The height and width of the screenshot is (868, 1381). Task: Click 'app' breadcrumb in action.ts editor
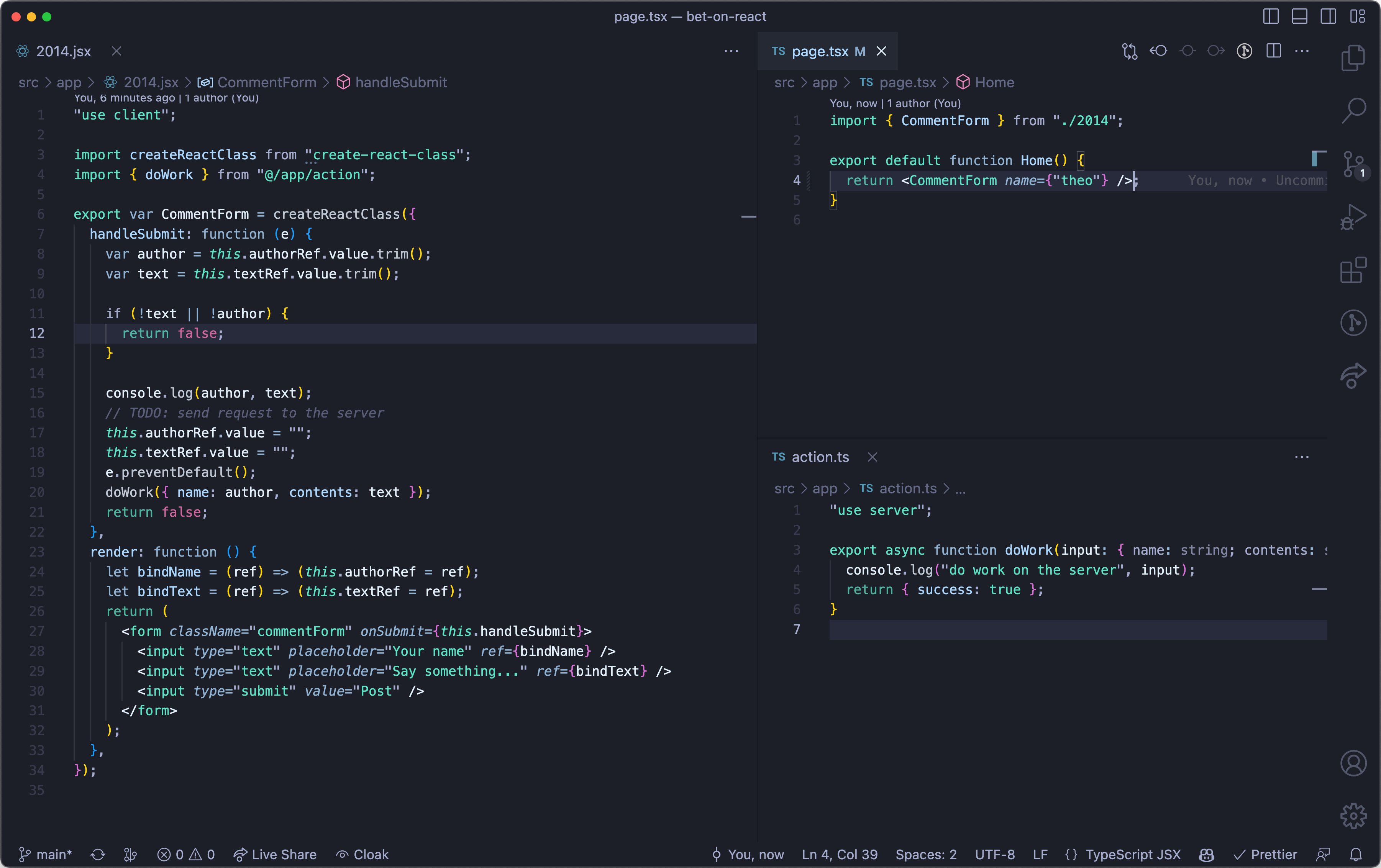[825, 488]
